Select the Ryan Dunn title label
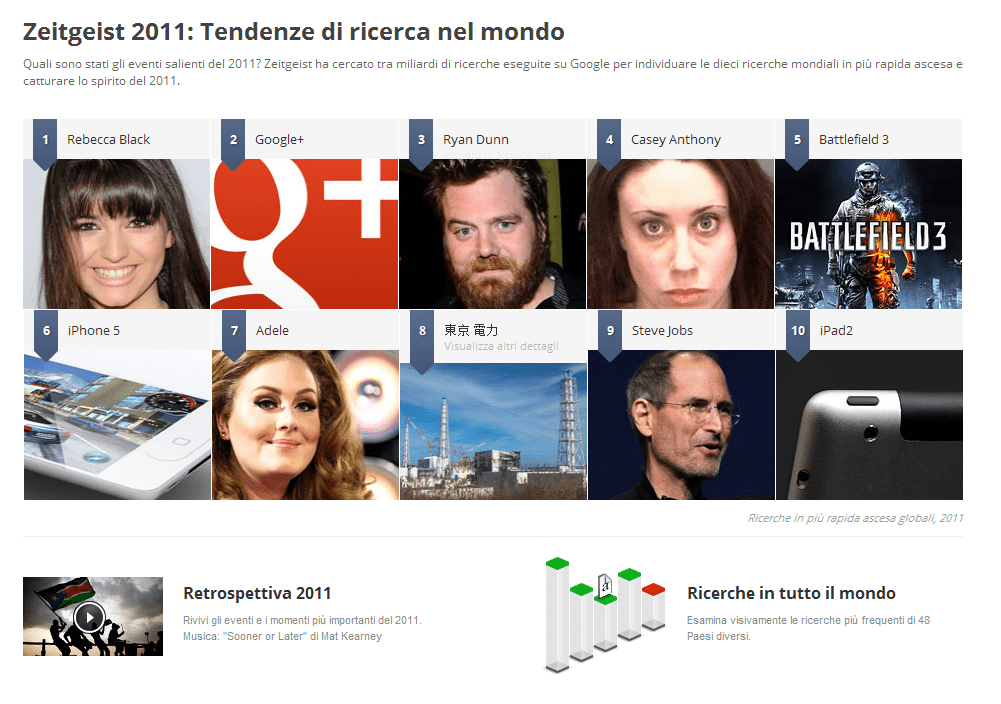 click(476, 139)
